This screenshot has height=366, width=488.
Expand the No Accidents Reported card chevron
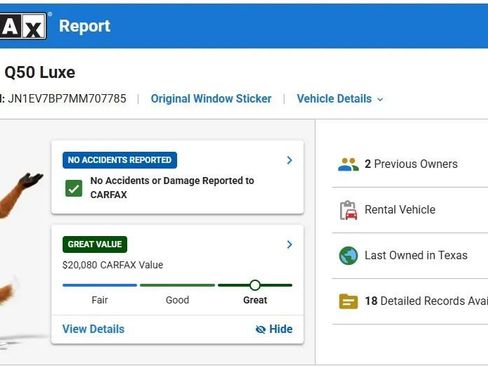[289, 160]
